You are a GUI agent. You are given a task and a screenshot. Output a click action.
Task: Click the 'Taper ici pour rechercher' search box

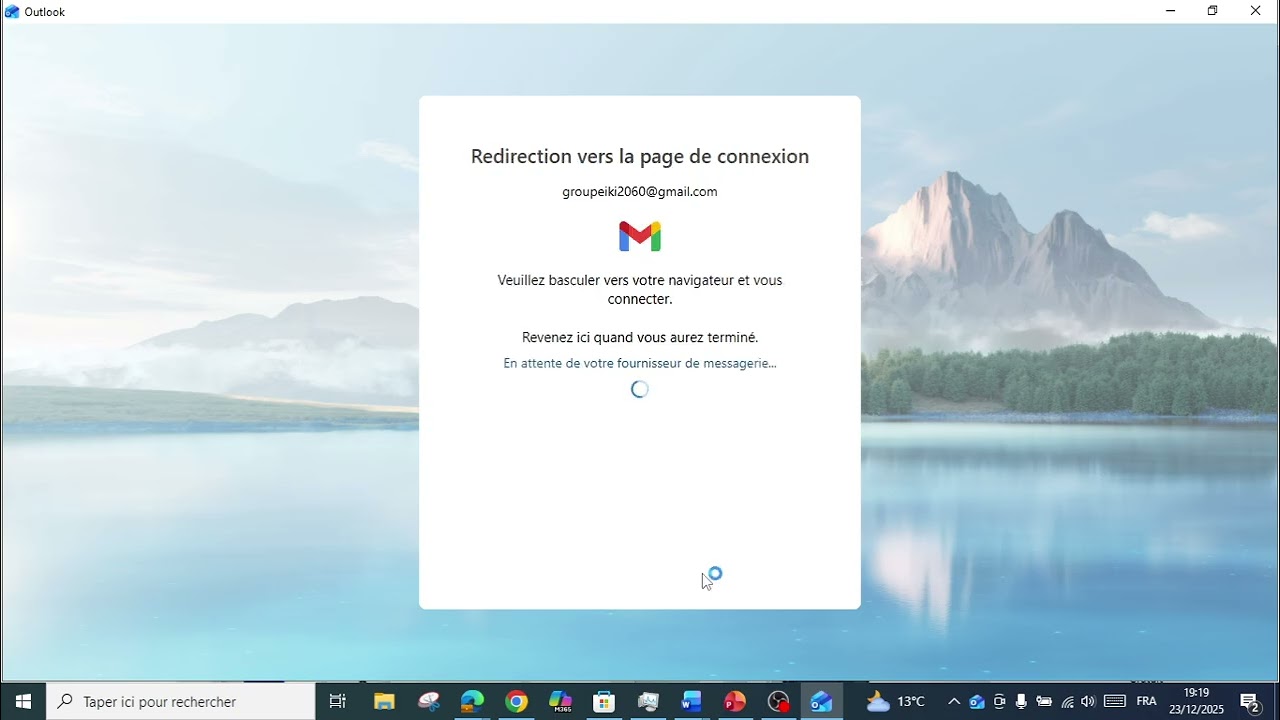click(x=181, y=701)
